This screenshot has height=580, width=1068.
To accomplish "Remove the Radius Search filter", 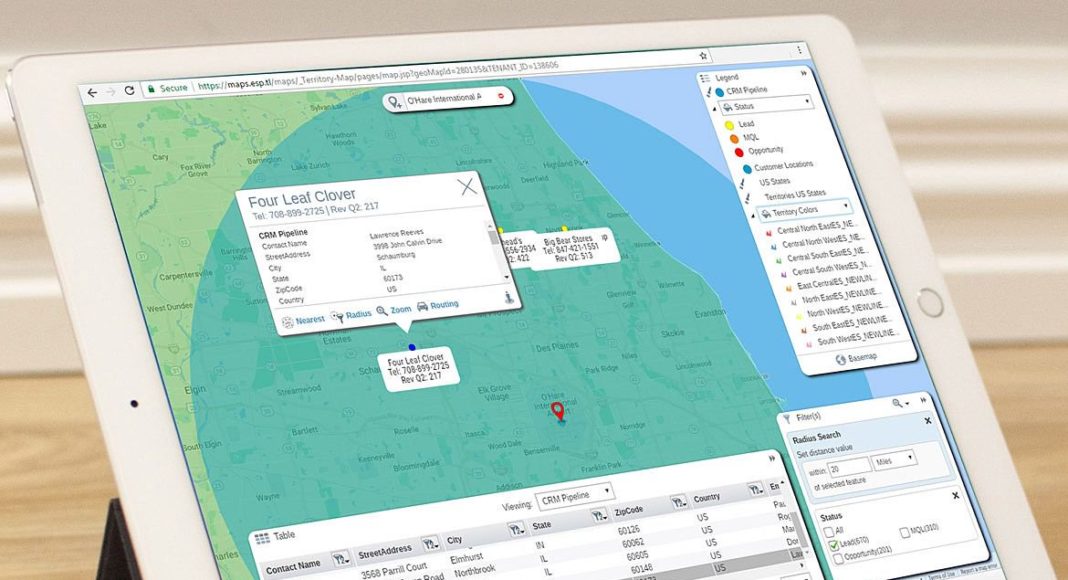I will click(928, 421).
